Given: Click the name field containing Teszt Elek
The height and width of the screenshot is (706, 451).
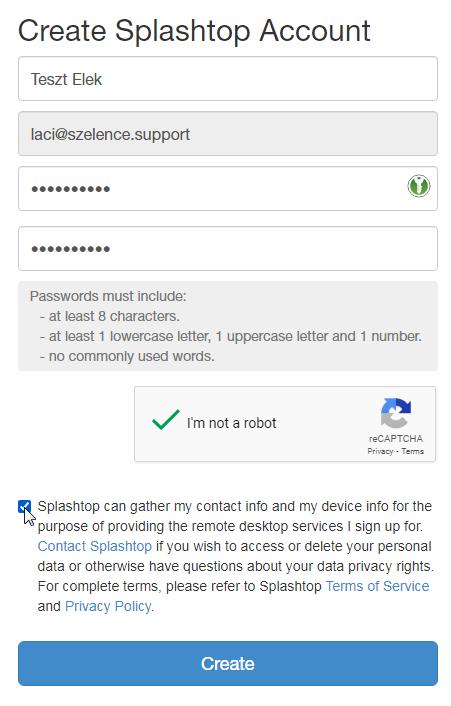Looking at the screenshot, I should (x=228, y=79).
